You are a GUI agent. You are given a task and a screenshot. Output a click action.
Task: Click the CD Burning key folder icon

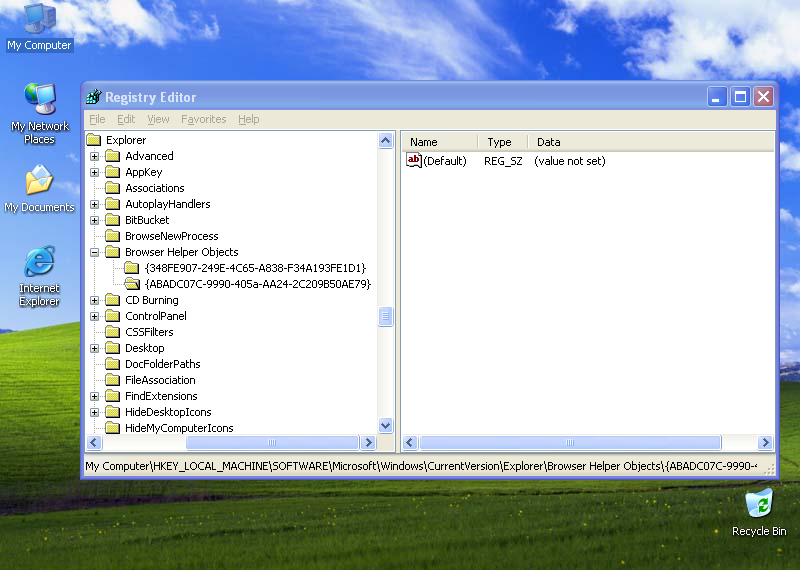(x=113, y=300)
